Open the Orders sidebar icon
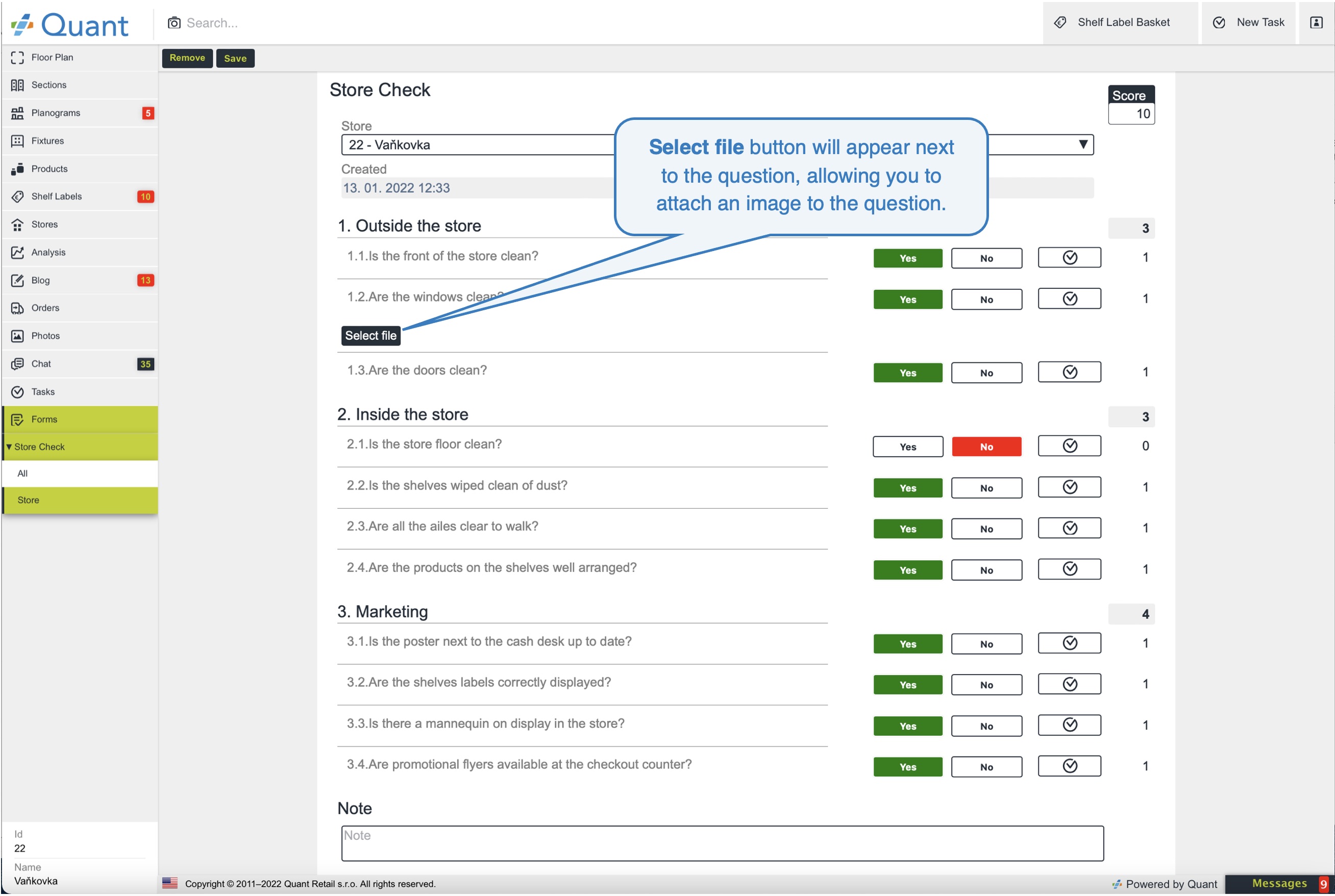The height and width of the screenshot is (896, 1335). click(x=17, y=308)
